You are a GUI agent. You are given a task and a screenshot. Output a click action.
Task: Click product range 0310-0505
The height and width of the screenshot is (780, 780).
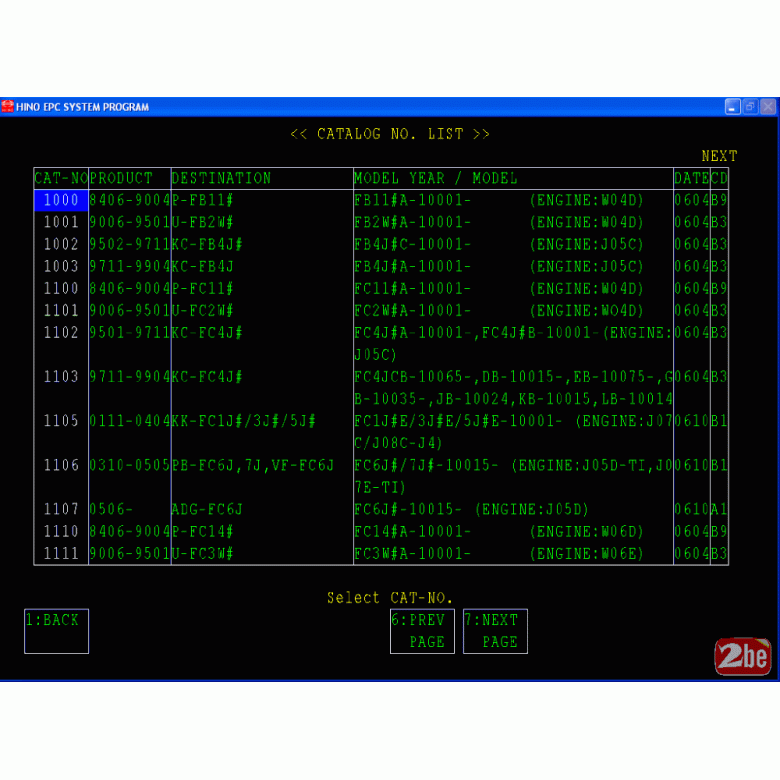click(x=130, y=465)
